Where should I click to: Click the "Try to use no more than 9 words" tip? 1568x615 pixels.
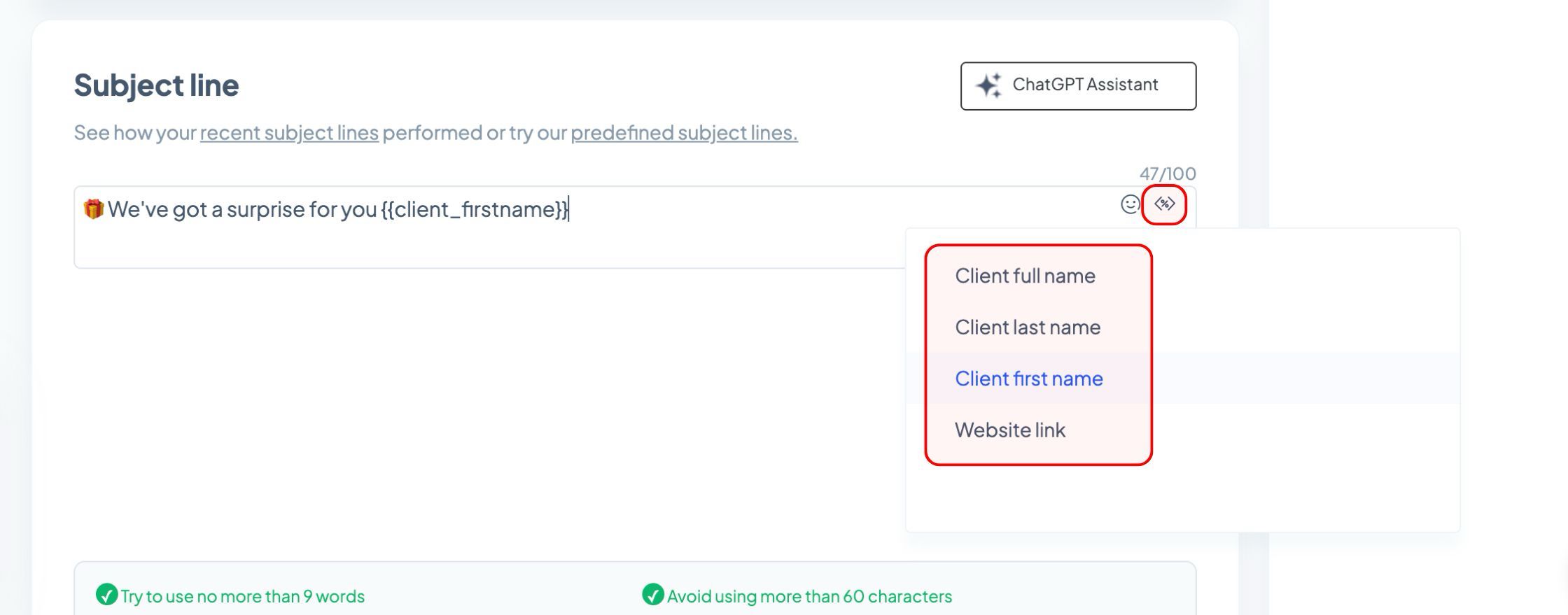click(x=242, y=596)
